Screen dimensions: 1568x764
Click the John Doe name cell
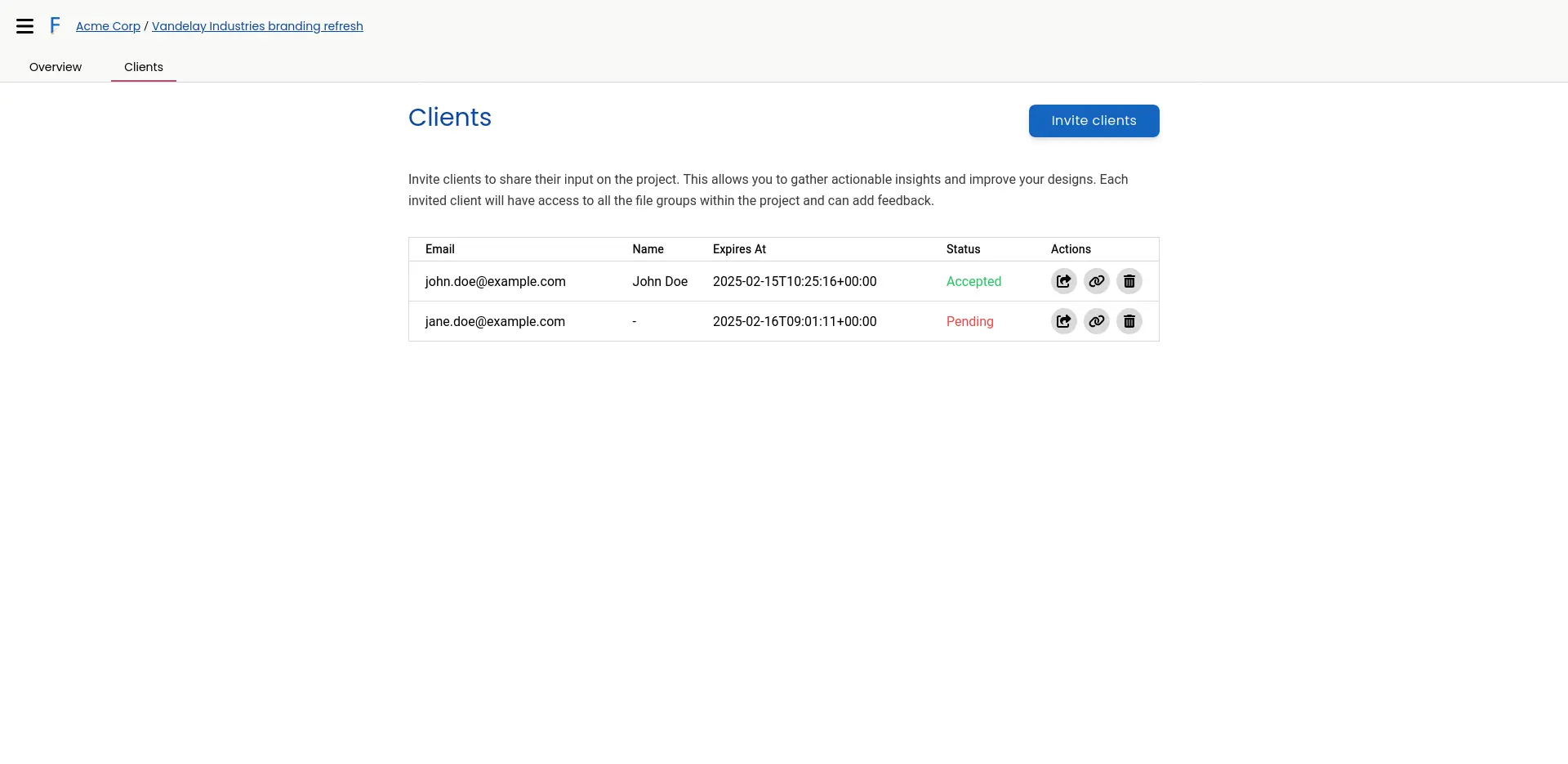[660, 281]
